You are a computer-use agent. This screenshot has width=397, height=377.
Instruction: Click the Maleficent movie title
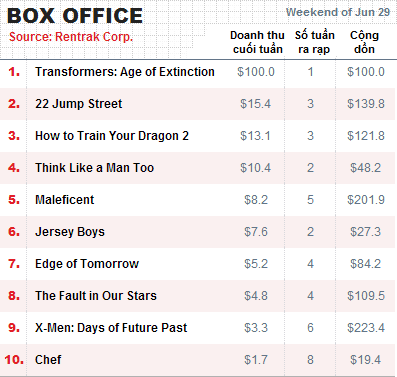(65, 200)
